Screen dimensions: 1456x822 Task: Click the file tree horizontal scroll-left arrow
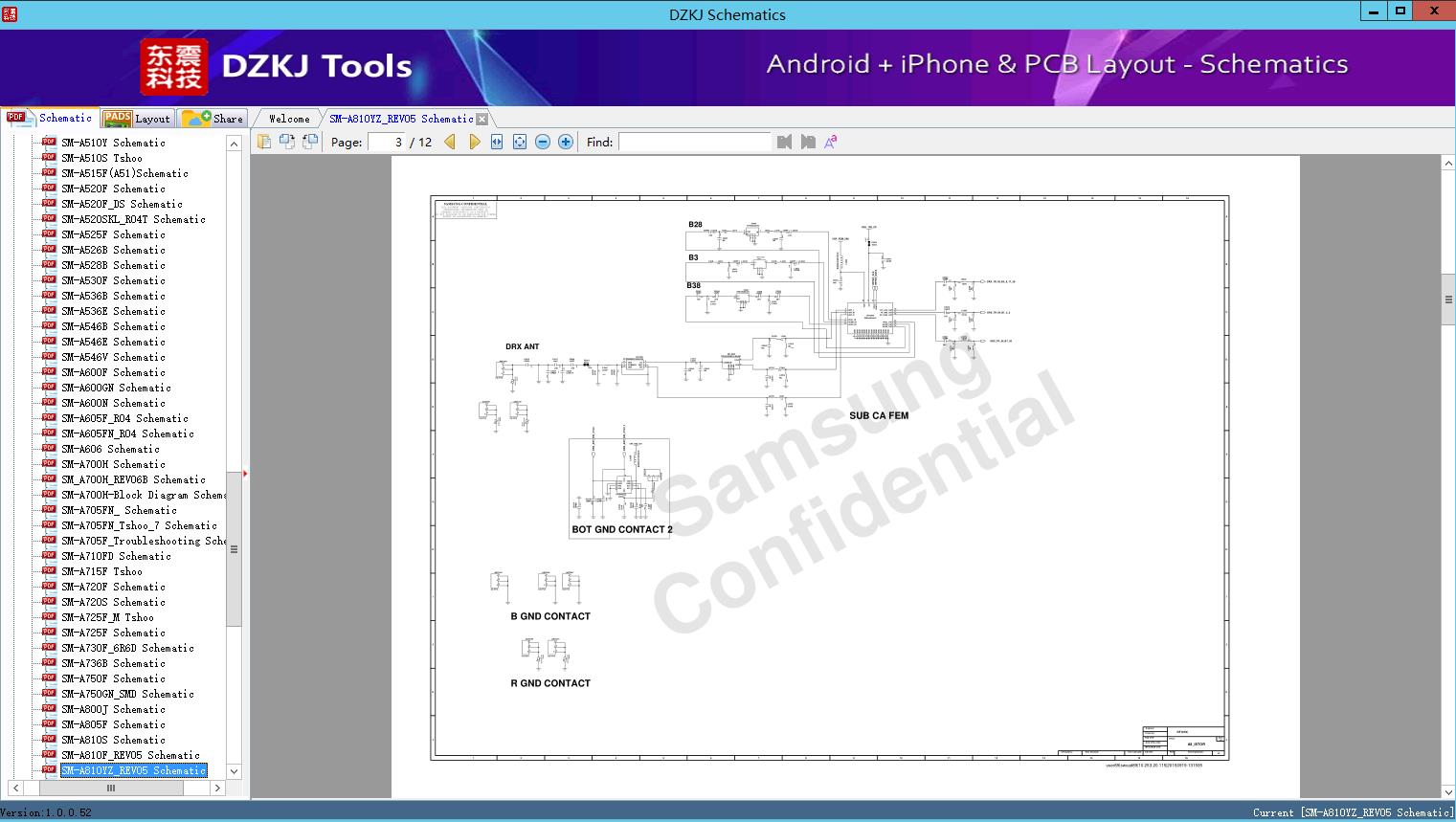[x=15, y=788]
